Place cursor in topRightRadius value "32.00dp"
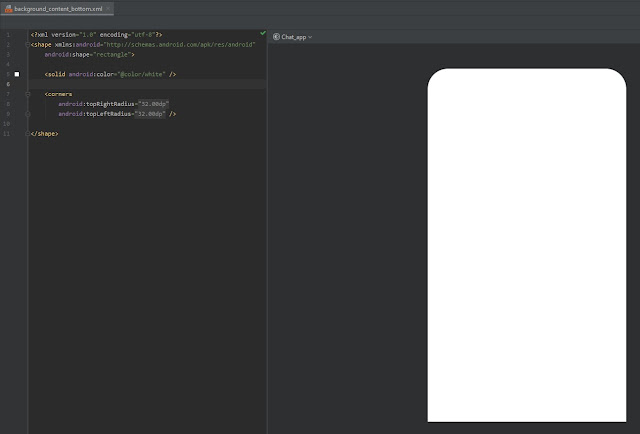Image resolution: width=640 pixels, height=434 pixels. tap(153, 104)
